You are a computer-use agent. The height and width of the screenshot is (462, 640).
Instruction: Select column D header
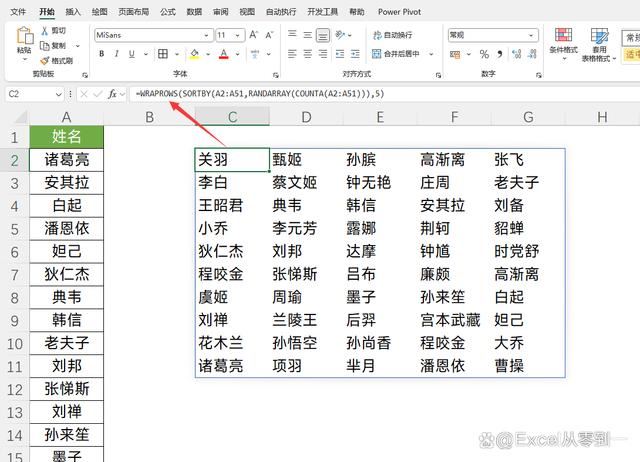click(306, 118)
